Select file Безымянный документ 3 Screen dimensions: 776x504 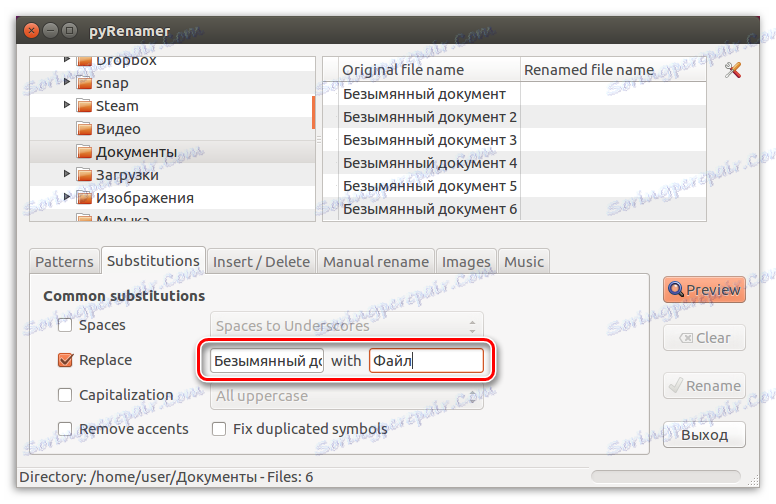click(x=515, y=140)
